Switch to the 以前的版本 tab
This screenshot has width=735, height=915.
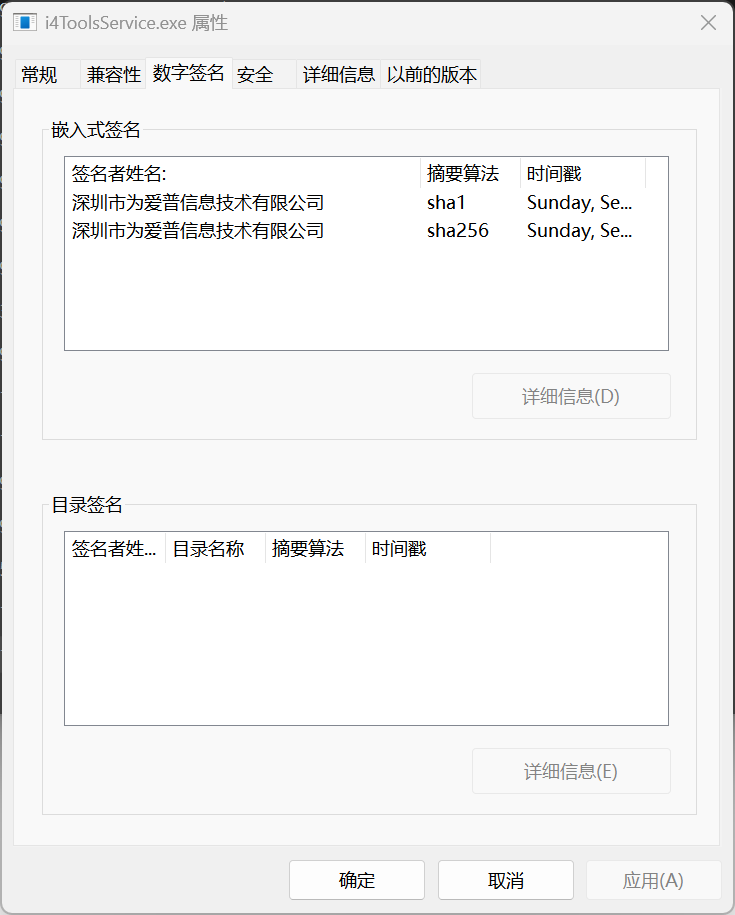coord(431,75)
